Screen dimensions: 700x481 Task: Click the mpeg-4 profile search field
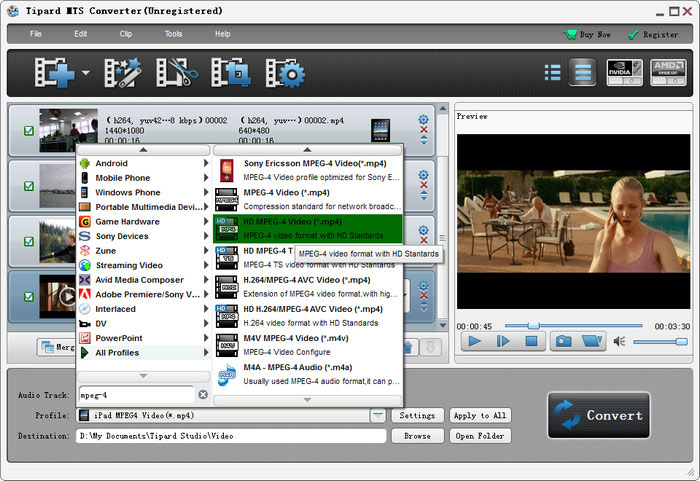point(136,395)
